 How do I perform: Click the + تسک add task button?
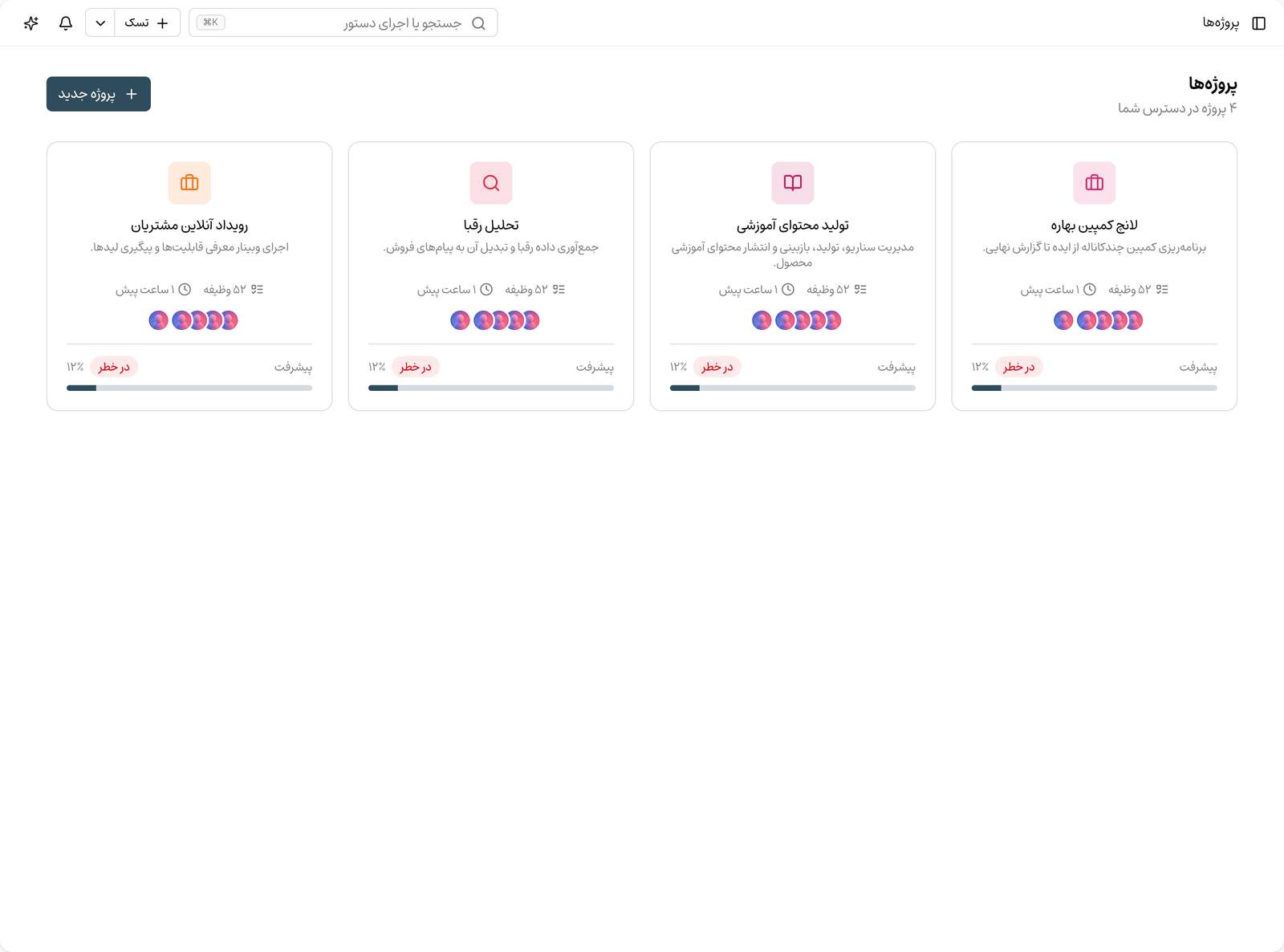[x=147, y=22]
